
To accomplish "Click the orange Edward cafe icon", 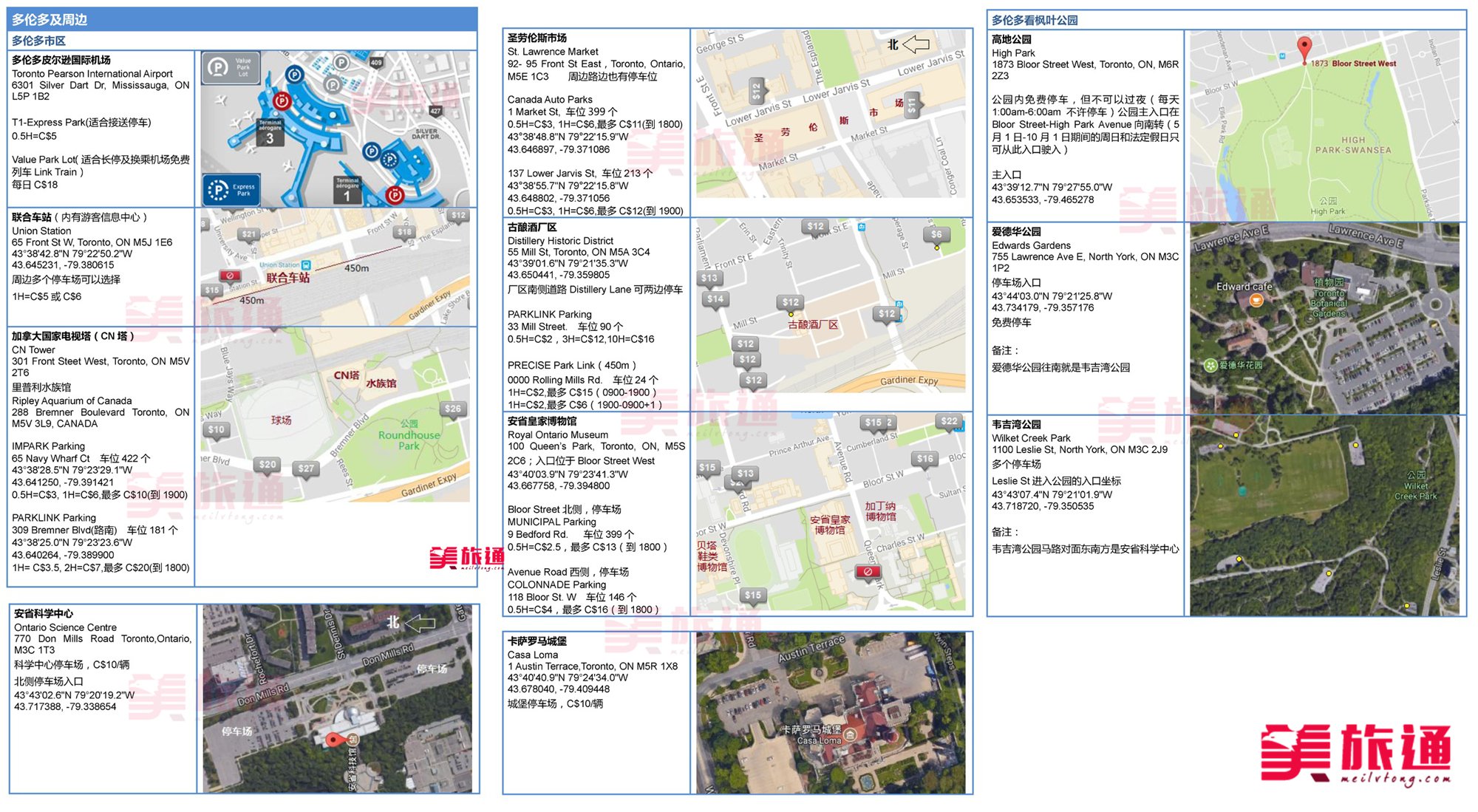I will click(x=1256, y=300).
